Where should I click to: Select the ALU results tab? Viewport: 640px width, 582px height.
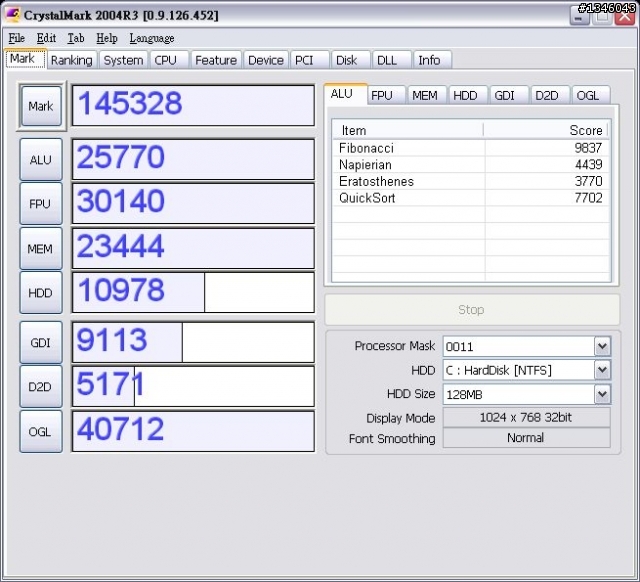[345, 94]
